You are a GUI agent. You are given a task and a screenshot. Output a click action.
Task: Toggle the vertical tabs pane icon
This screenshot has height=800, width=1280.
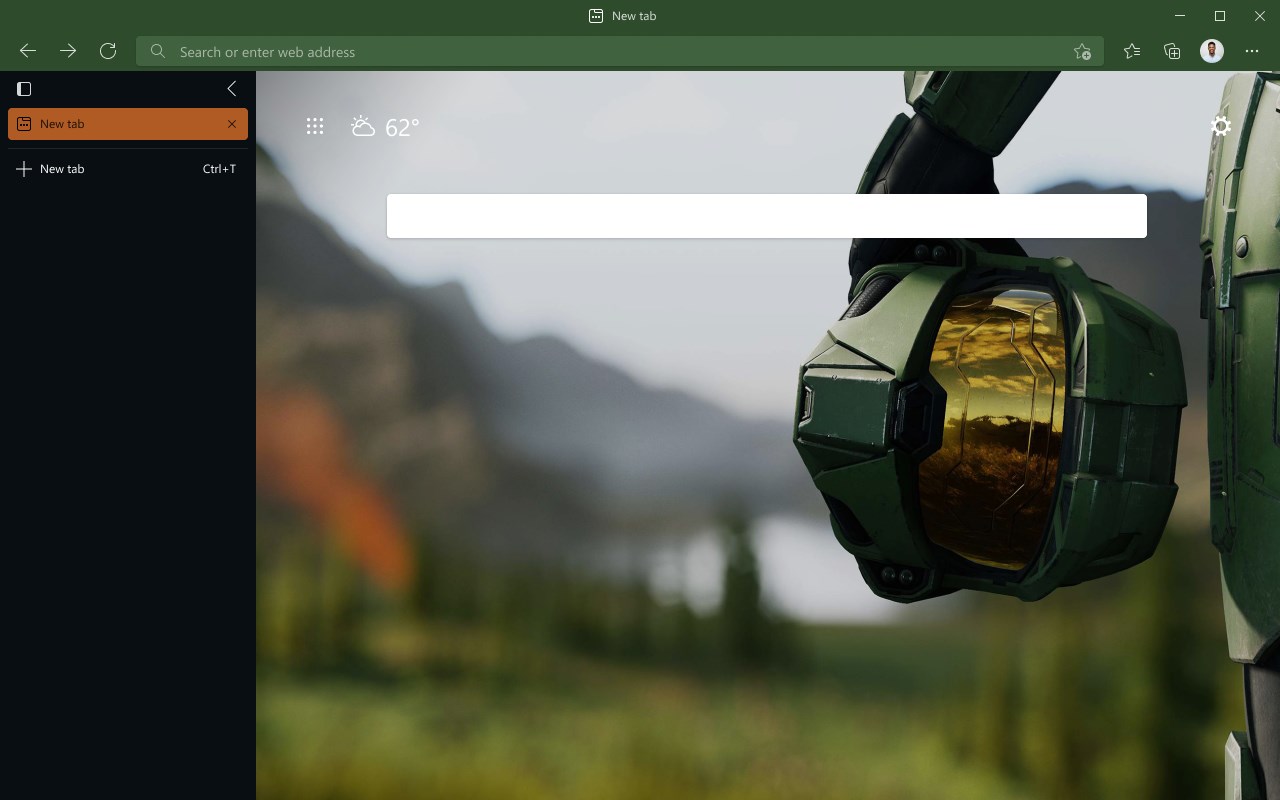24,89
